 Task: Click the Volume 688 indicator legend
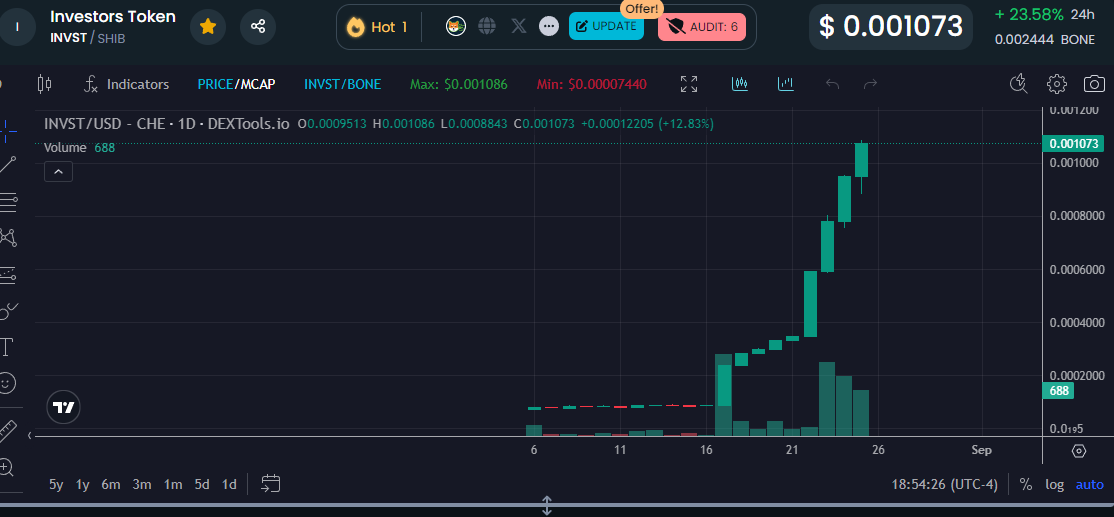pos(80,148)
